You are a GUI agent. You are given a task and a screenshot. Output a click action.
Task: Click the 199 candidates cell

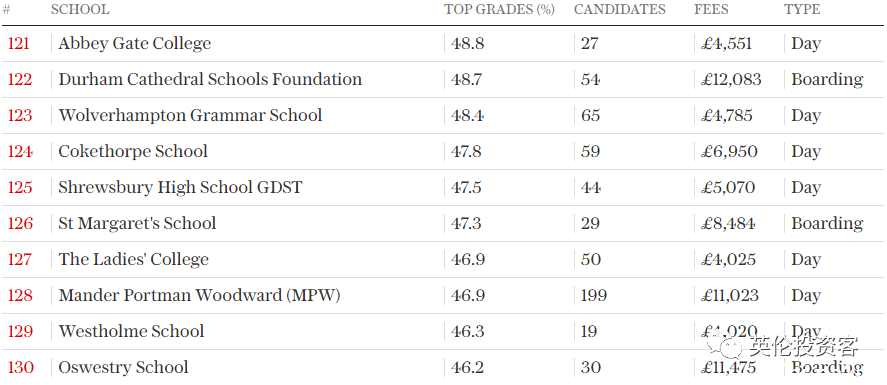coord(593,296)
